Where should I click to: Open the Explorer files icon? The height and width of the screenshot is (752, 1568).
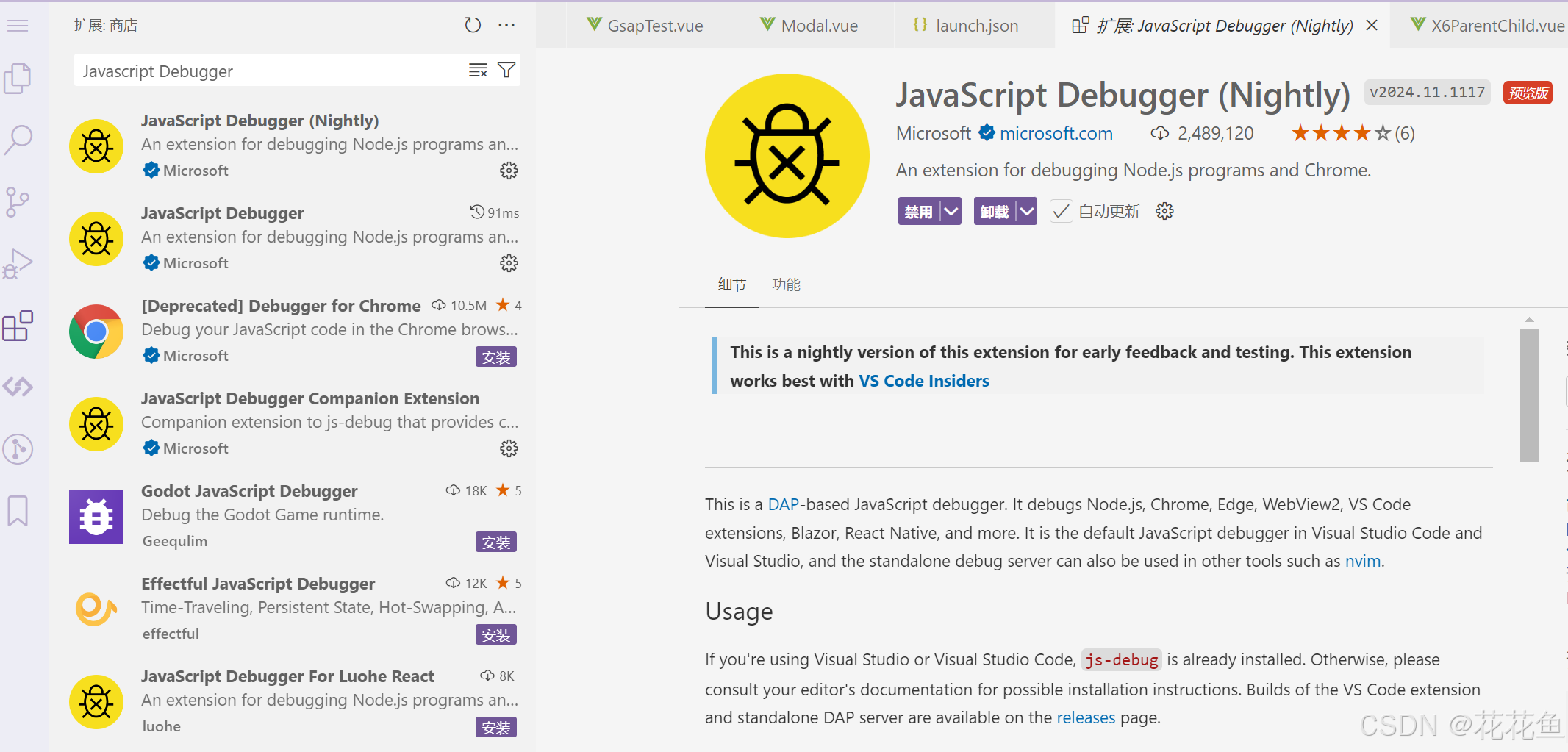tap(18, 78)
